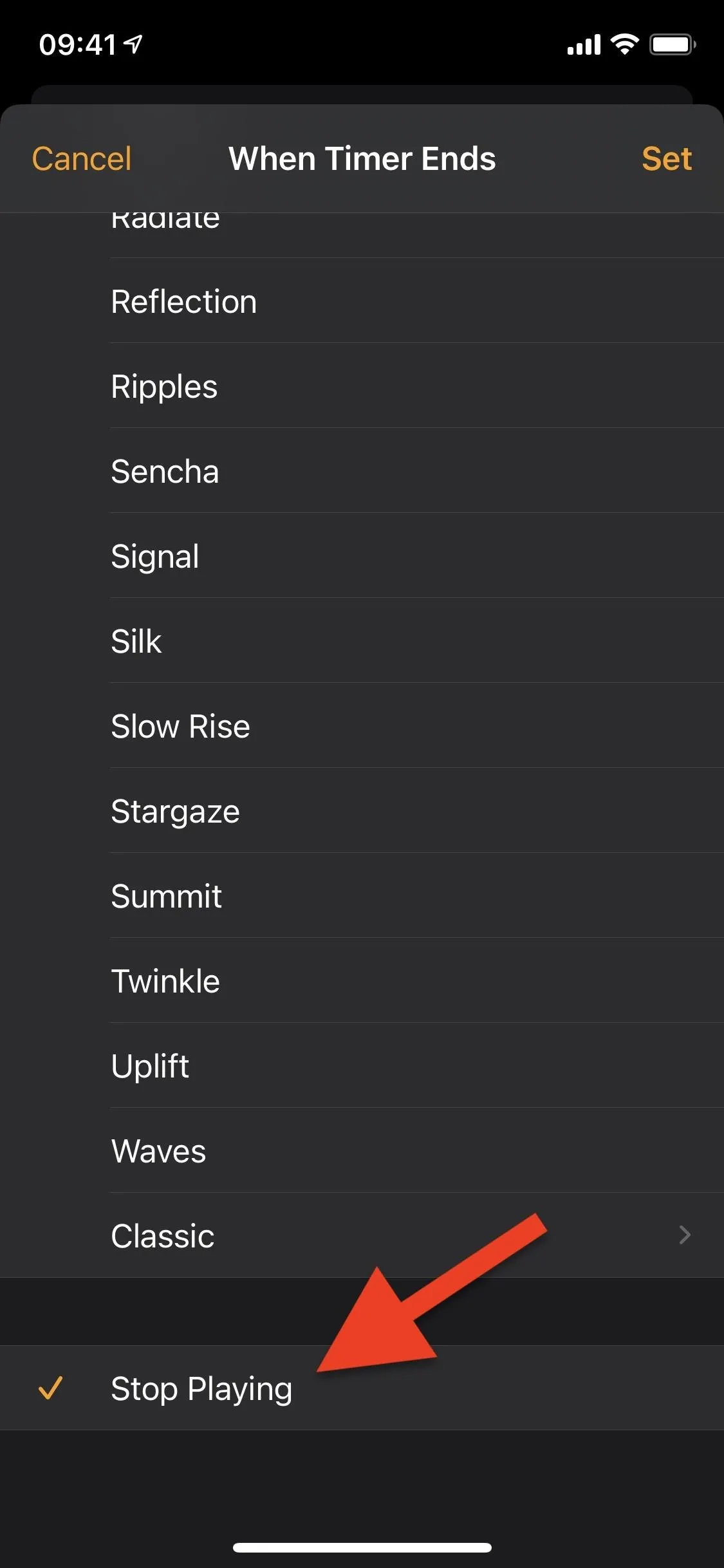Expand the Classic sounds submenu chevron
724x1568 pixels.
pos(685,1235)
